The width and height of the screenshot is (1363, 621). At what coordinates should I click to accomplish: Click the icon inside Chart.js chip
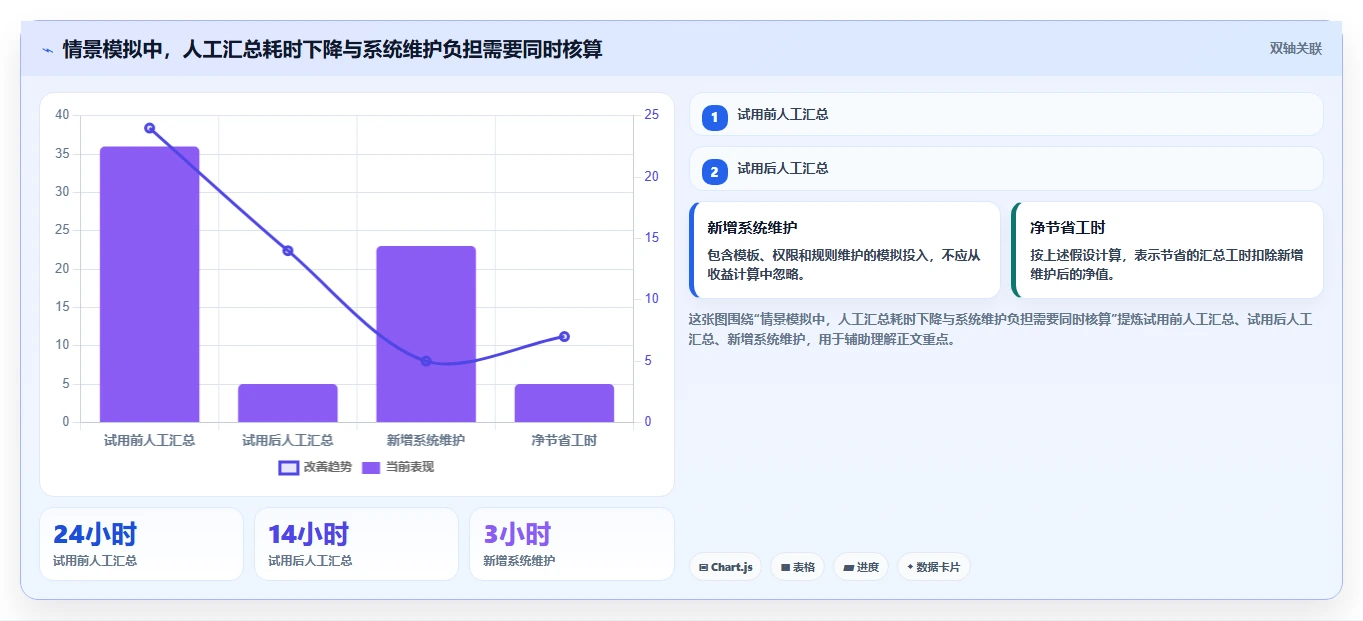click(704, 567)
